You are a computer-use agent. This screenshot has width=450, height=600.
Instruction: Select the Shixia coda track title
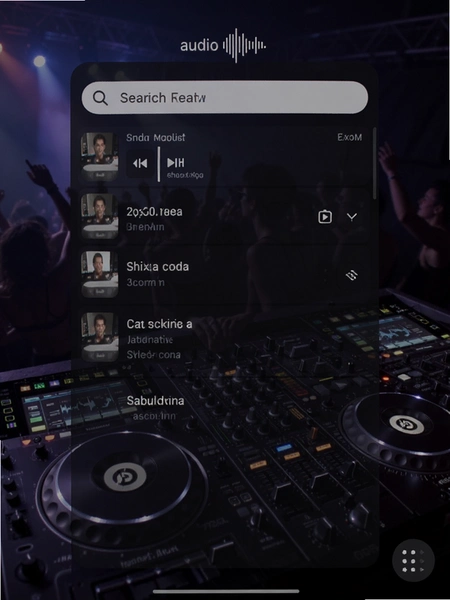[157, 266]
